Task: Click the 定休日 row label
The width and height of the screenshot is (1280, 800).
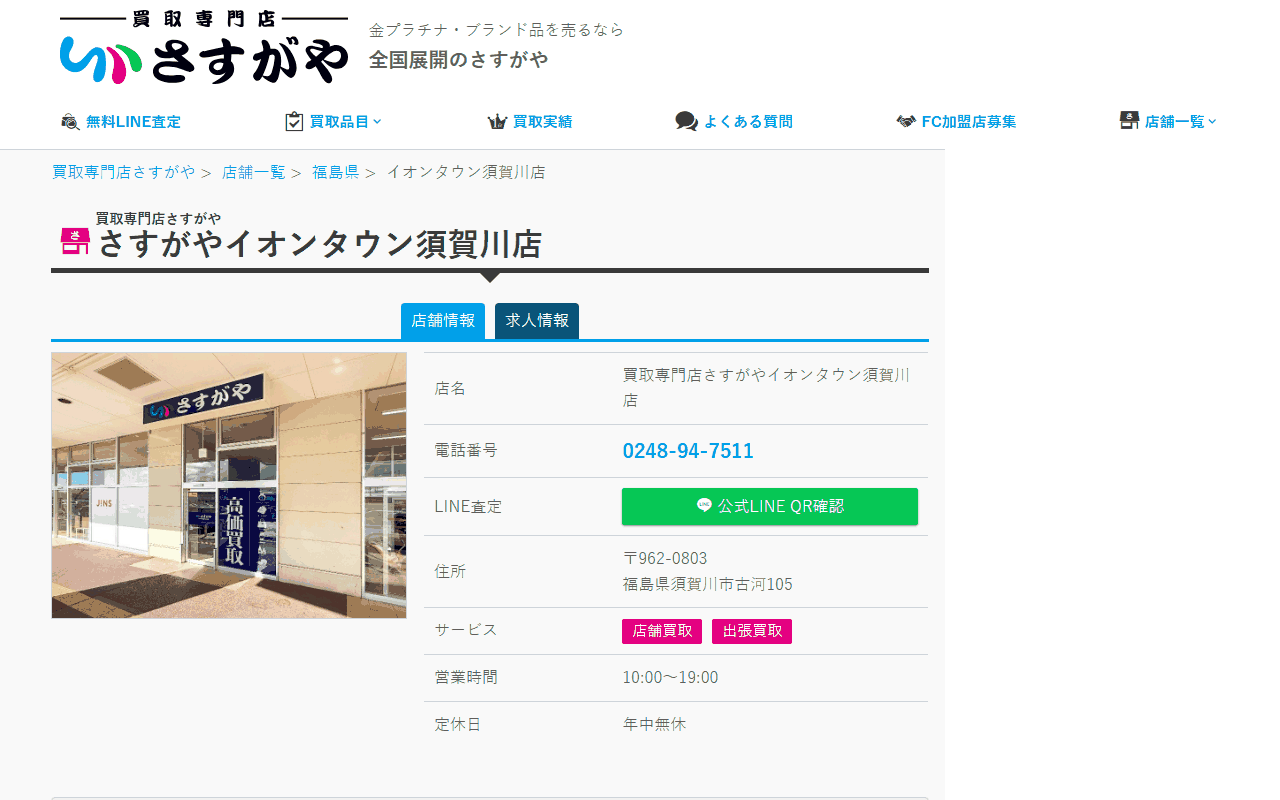Action: point(458,724)
